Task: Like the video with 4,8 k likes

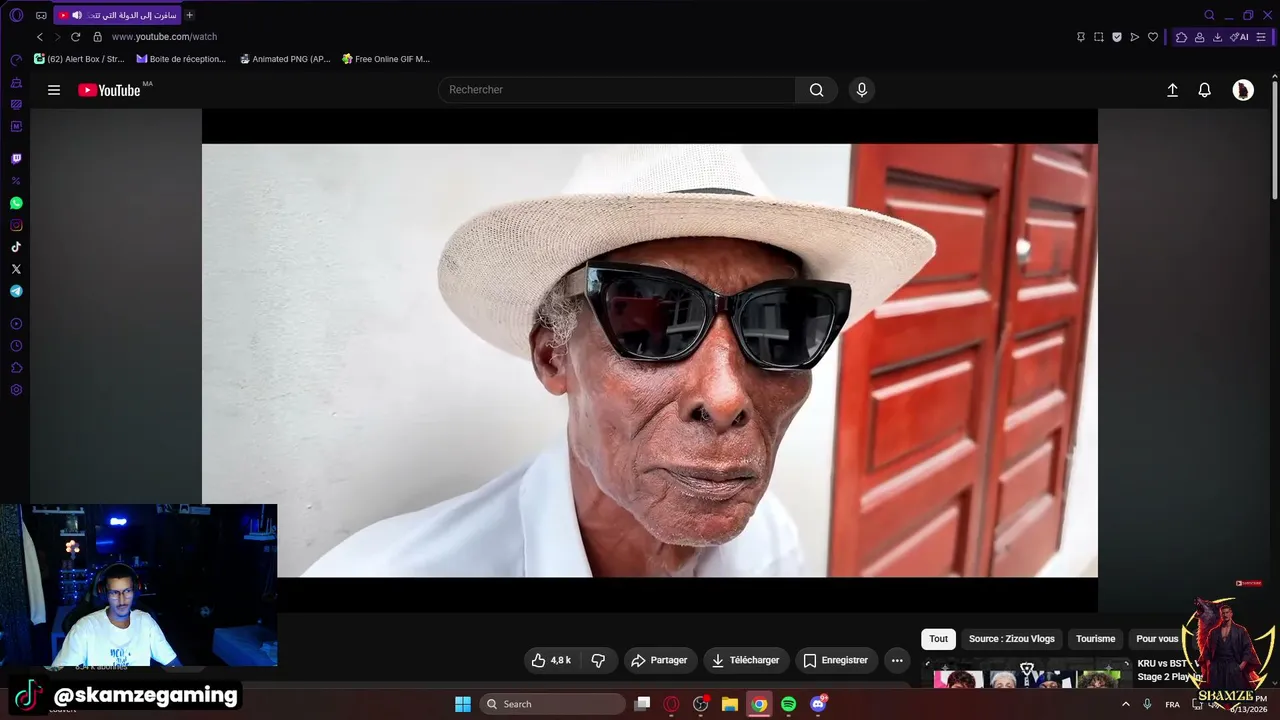Action: pyautogui.click(x=551, y=660)
